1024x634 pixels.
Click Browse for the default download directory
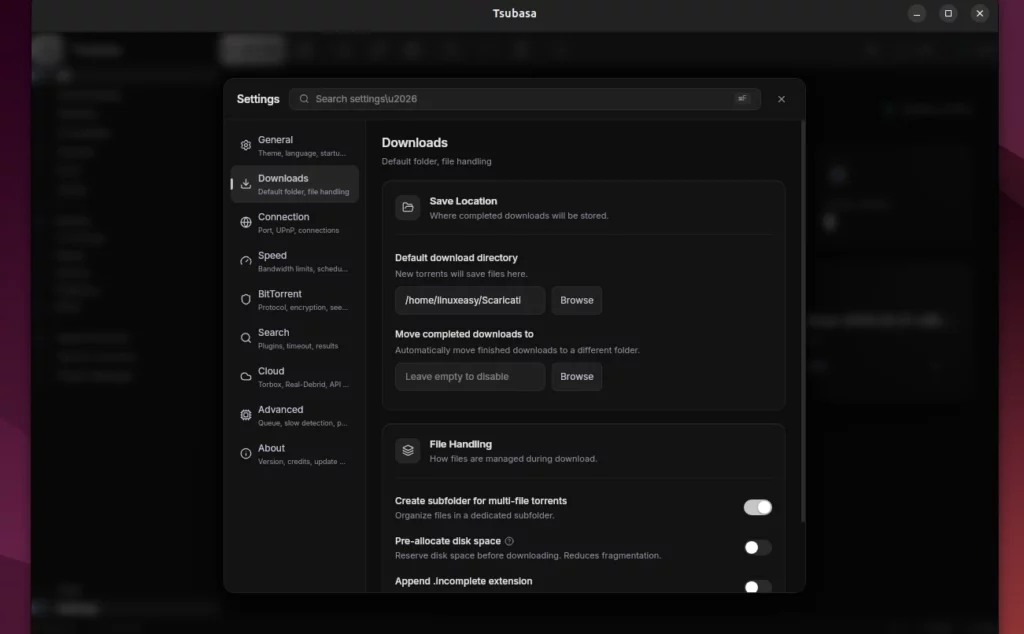pyautogui.click(x=576, y=300)
